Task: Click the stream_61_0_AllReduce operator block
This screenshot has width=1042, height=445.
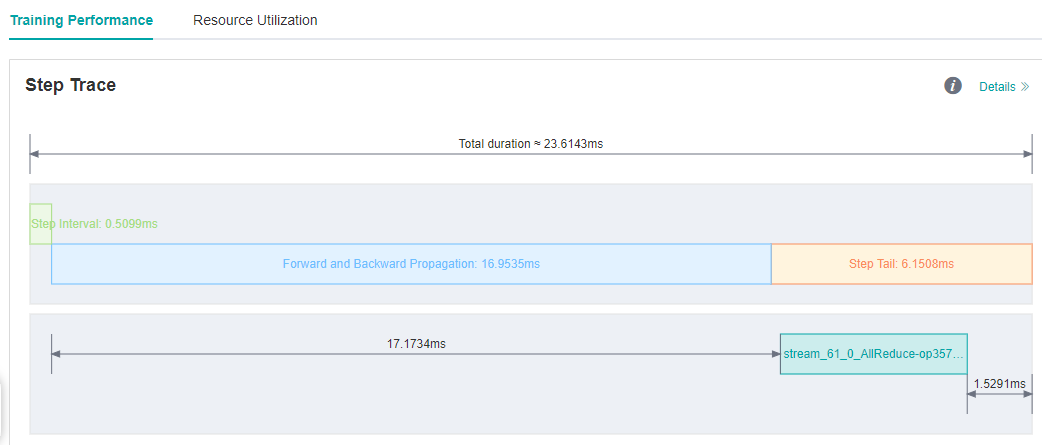Action: [873, 354]
